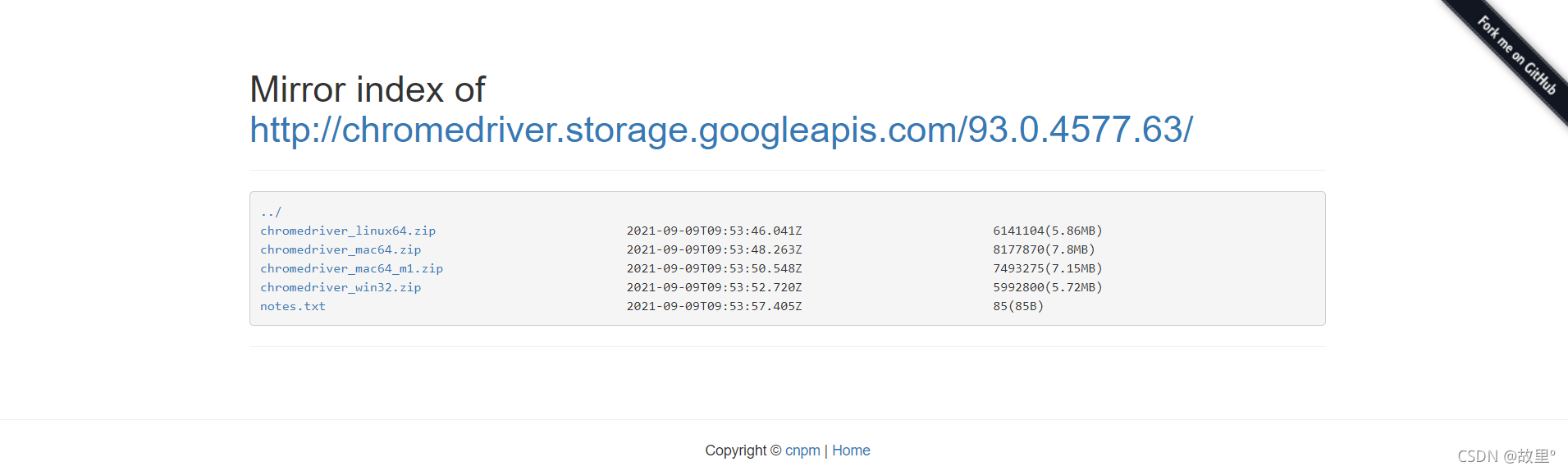The width and height of the screenshot is (1568, 471).
Task: Click the CSDN watermark text
Action: point(1506,456)
